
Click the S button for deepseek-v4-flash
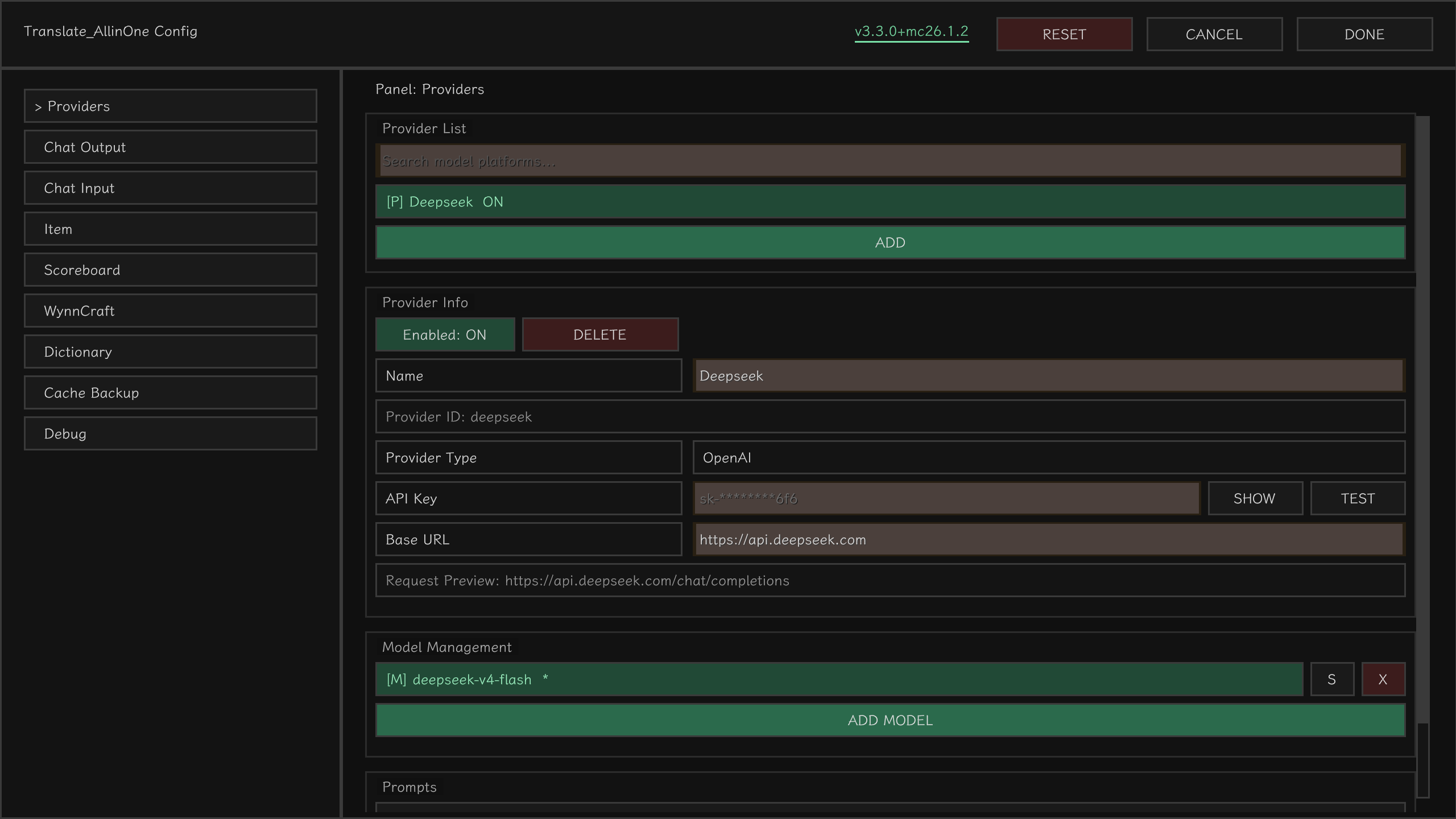(1332, 679)
